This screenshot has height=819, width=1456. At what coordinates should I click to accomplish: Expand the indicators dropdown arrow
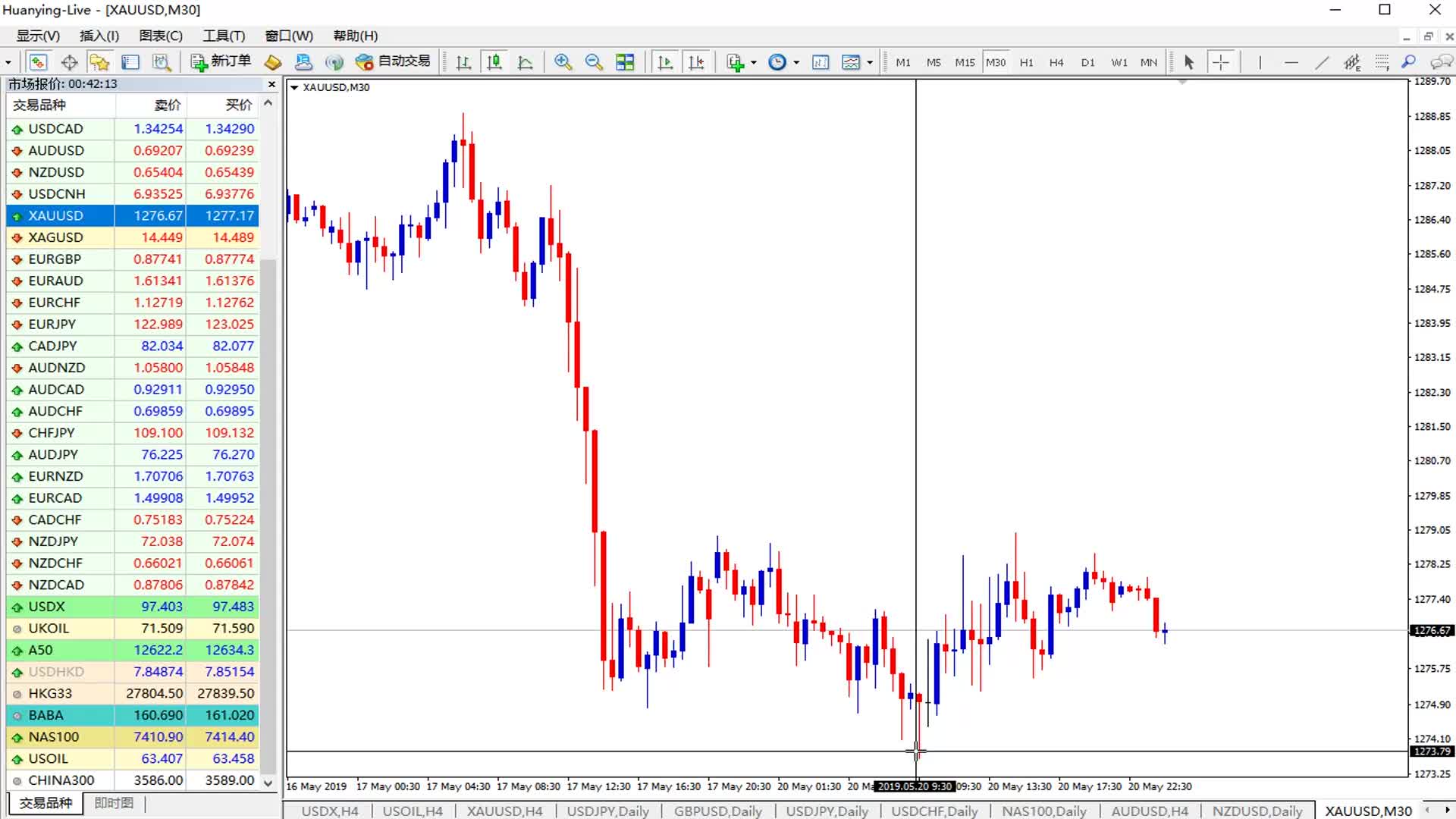754,62
